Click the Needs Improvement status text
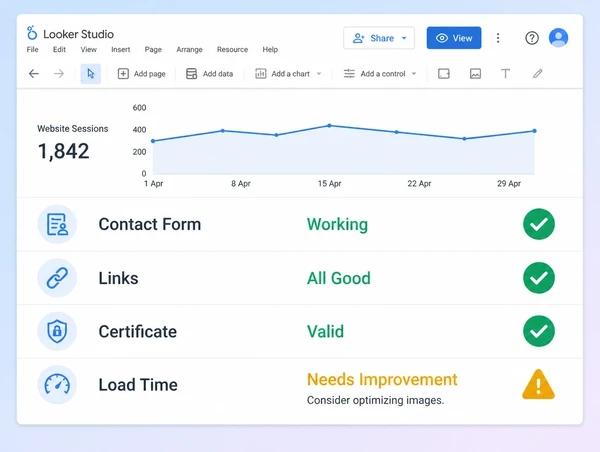This screenshot has height=452, width=600. pyautogui.click(x=382, y=380)
